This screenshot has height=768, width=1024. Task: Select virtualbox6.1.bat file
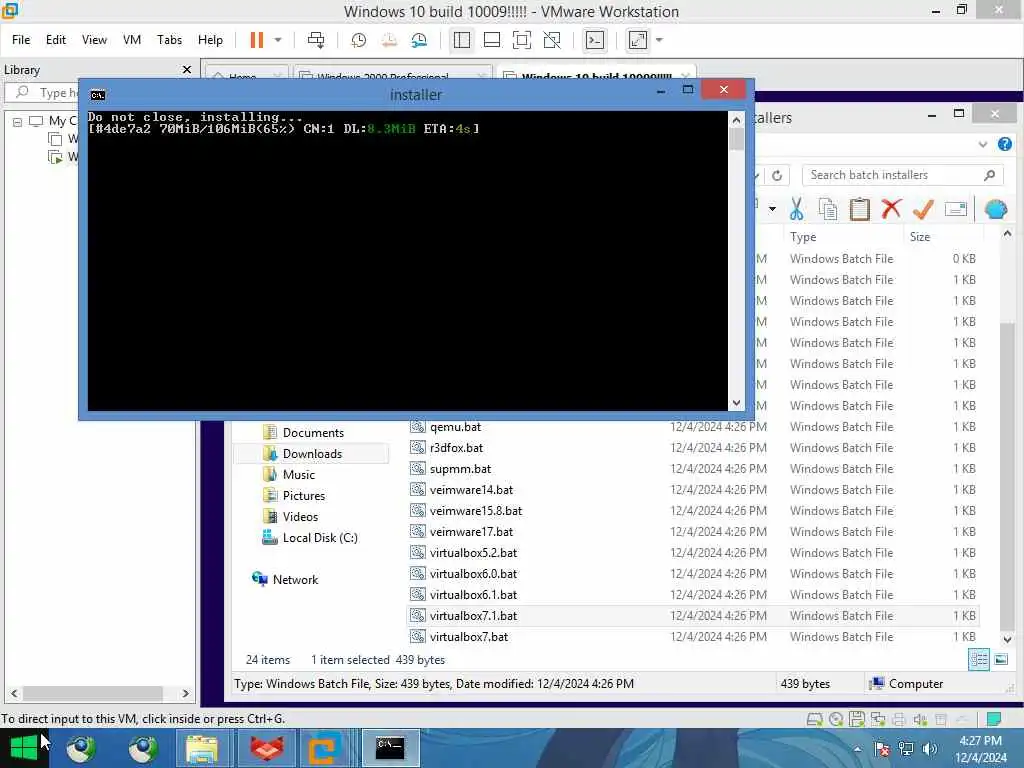[x=473, y=595]
